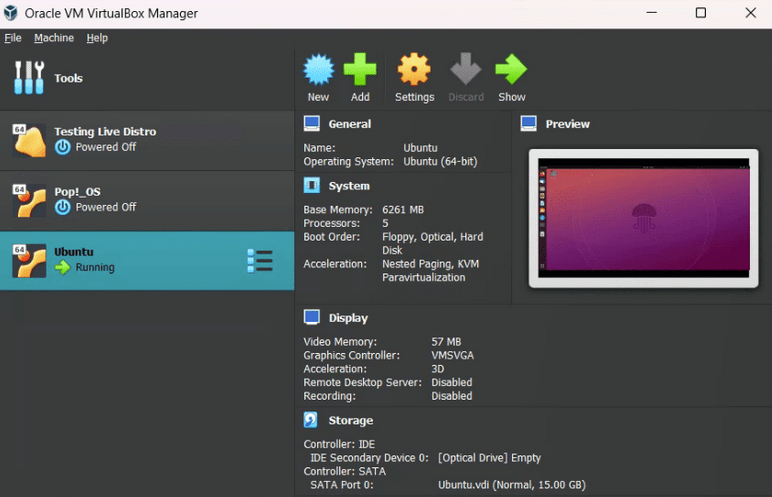Click the Testing Live Distro OS icon

click(x=30, y=140)
